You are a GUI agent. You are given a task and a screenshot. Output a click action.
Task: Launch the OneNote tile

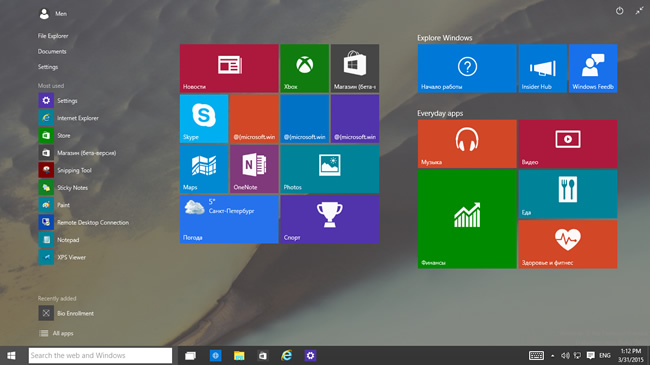[x=254, y=169]
